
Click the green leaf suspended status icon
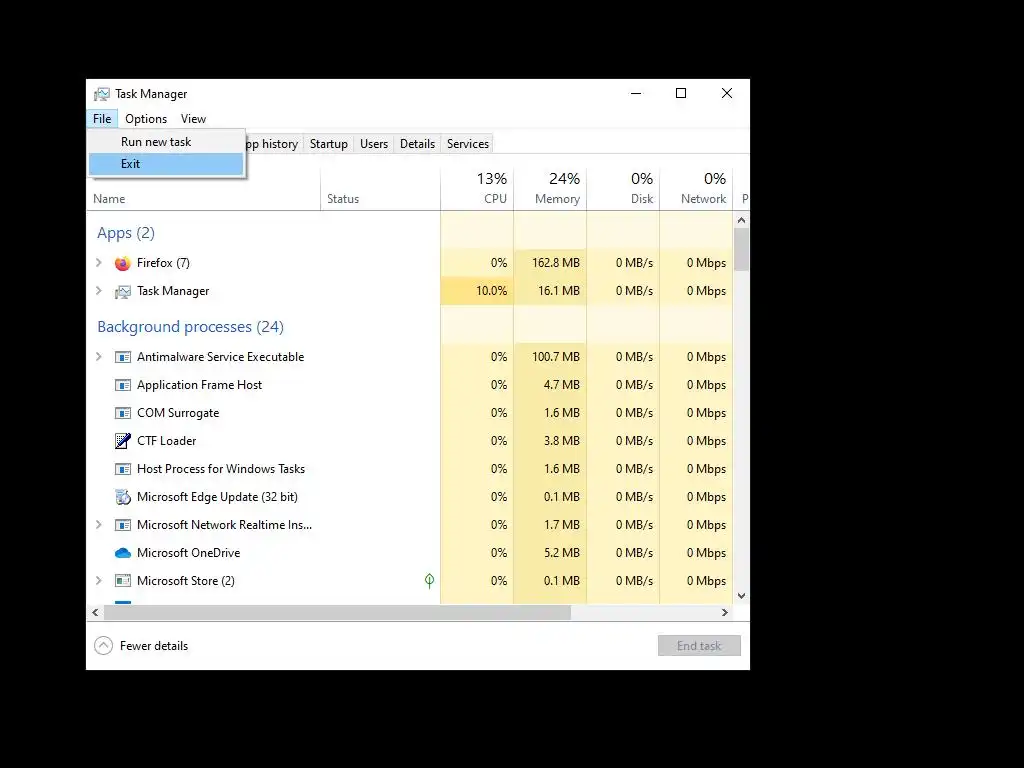tap(429, 581)
